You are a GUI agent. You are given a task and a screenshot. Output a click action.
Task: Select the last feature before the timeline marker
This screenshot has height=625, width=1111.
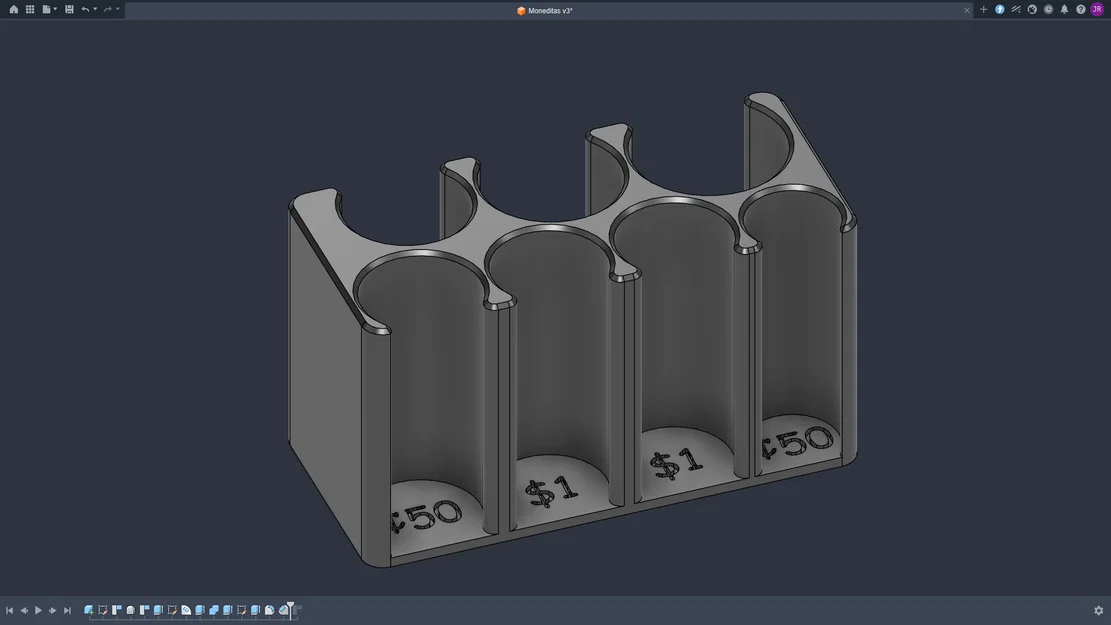[283, 609]
